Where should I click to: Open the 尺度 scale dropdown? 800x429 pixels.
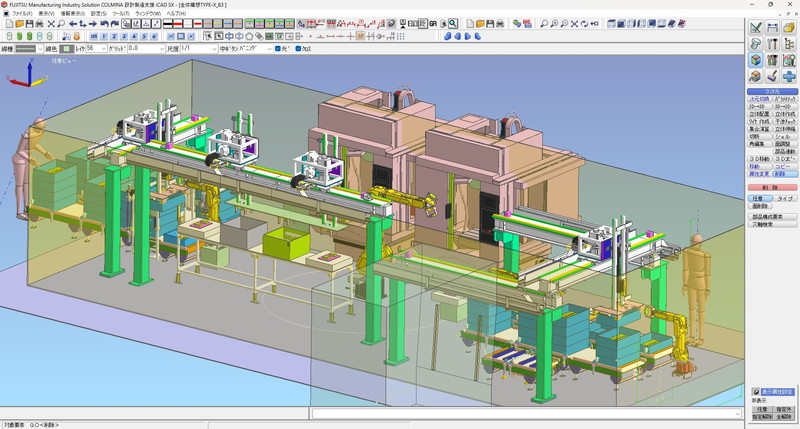pos(213,48)
